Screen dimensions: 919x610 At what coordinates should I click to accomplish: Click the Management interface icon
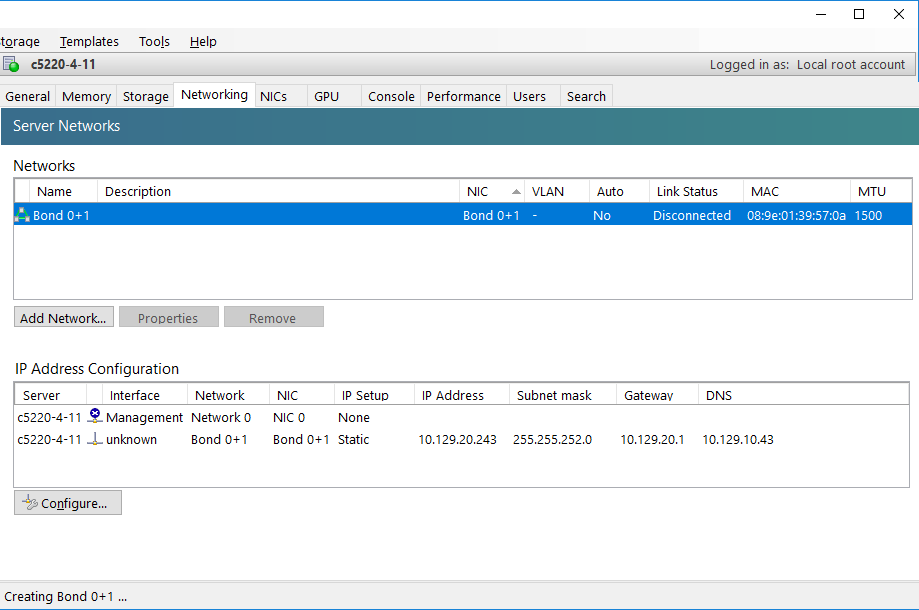[x=95, y=417]
